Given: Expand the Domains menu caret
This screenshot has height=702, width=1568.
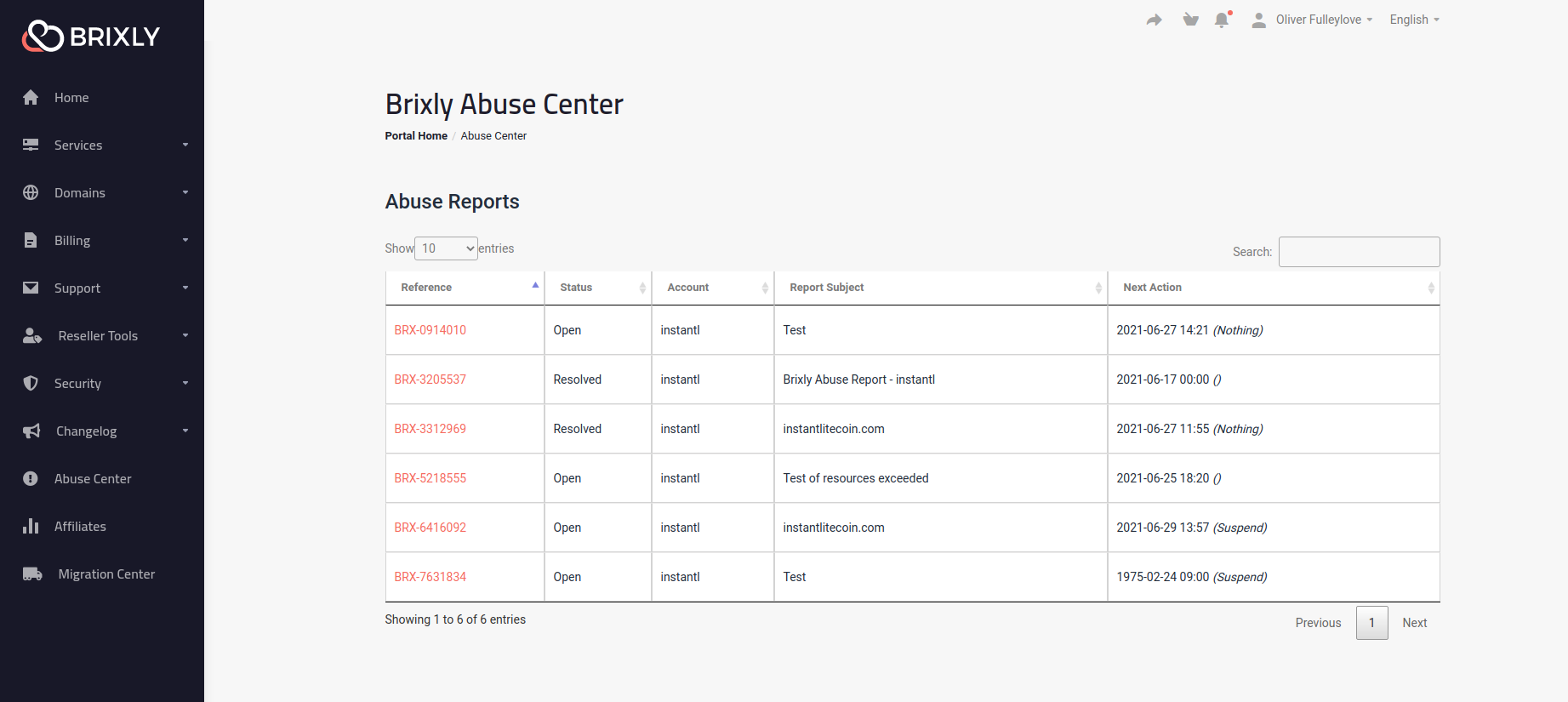Looking at the screenshot, I should [x=185, y=192].
